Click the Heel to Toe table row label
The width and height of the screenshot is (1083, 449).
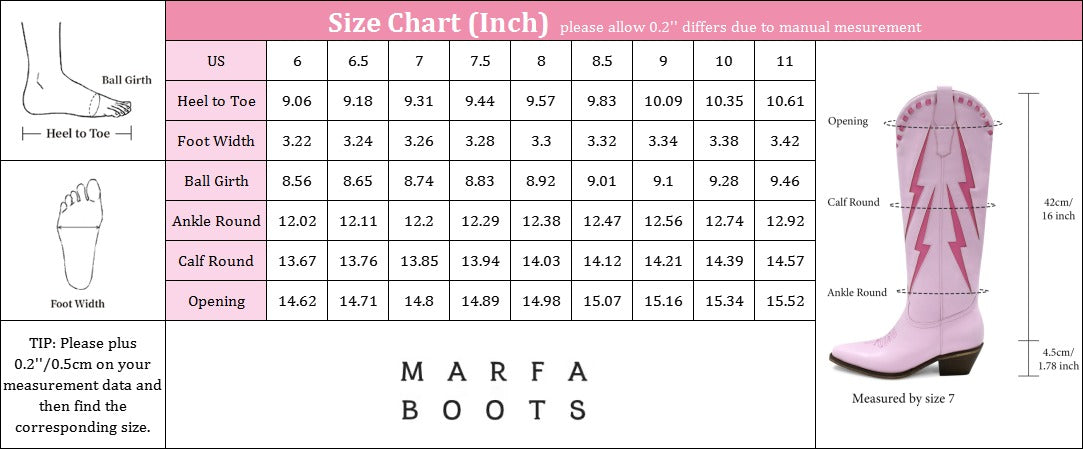coord(215,101)
